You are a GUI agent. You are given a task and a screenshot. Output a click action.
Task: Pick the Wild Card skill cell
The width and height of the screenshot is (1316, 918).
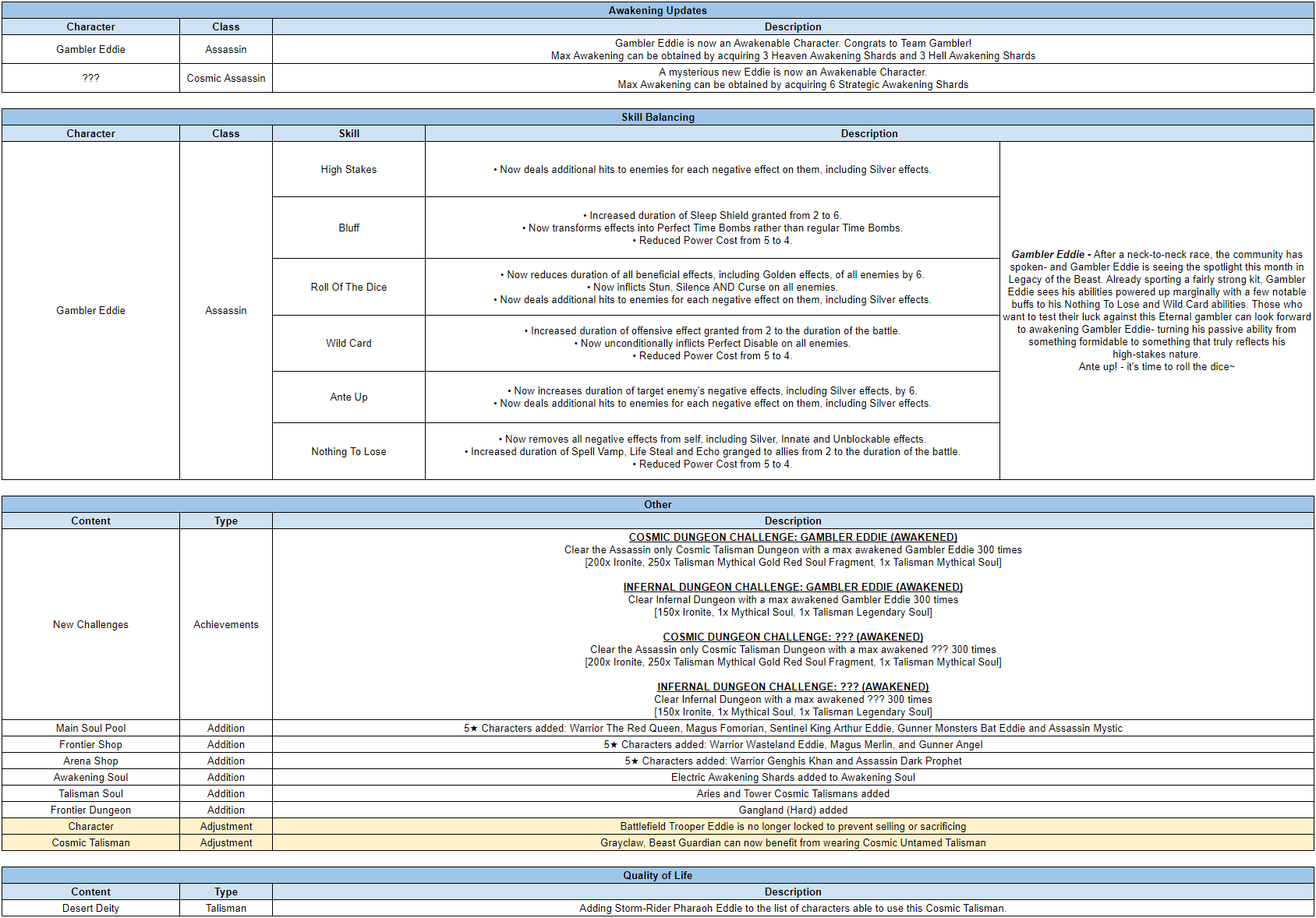(x=348, y=343)
